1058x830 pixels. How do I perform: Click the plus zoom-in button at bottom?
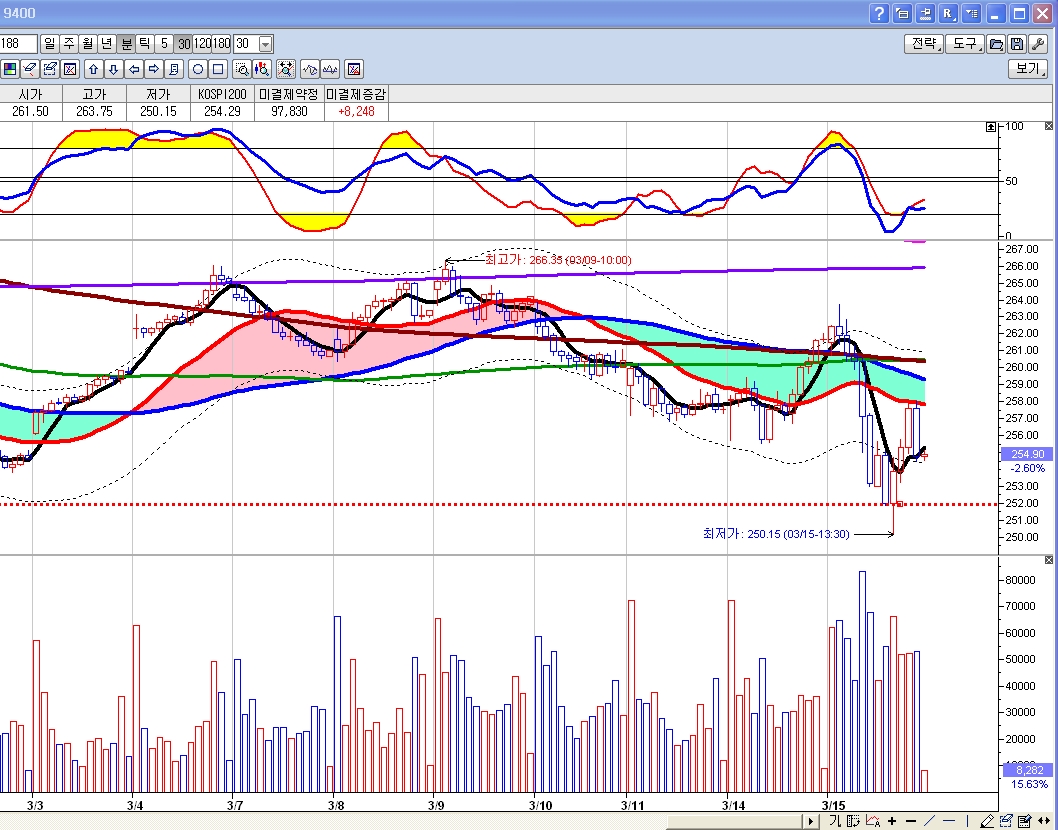click(x=892, y=821)
